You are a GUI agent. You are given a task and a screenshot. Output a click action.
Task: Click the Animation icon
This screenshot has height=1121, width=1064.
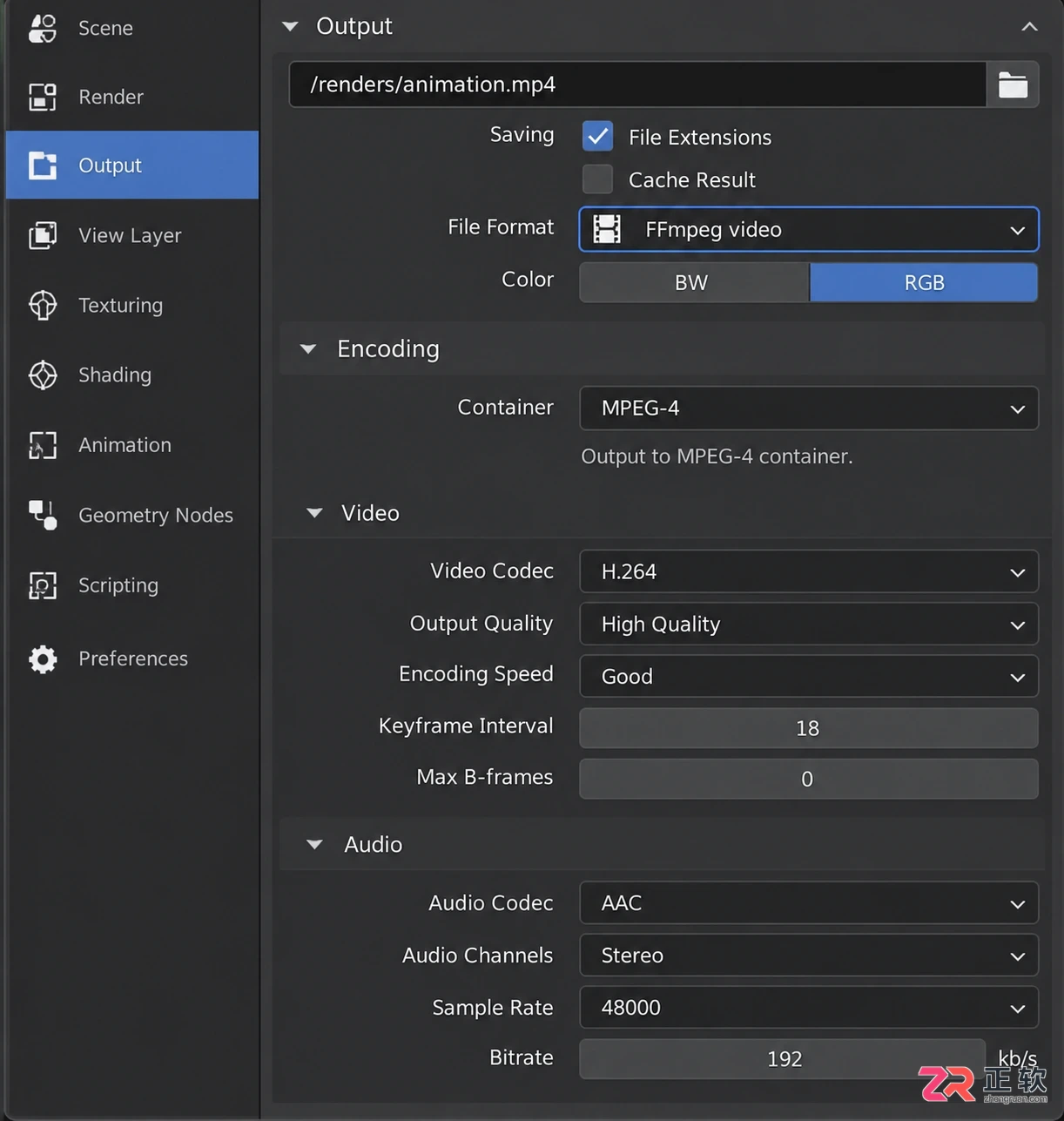[43, 445]
